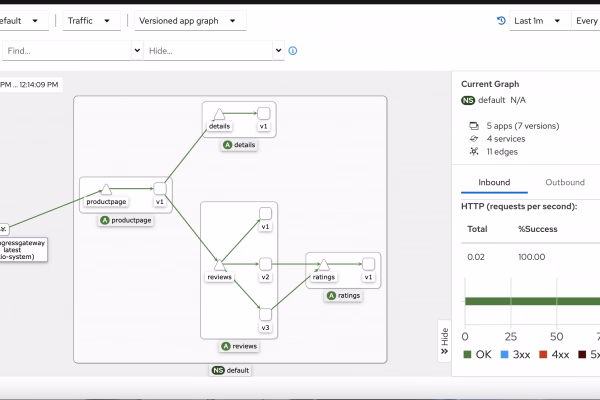This screenshot has height=400, width=600.
Task: Click the blue 3xx legend swatch
Action: click(504, 354)
